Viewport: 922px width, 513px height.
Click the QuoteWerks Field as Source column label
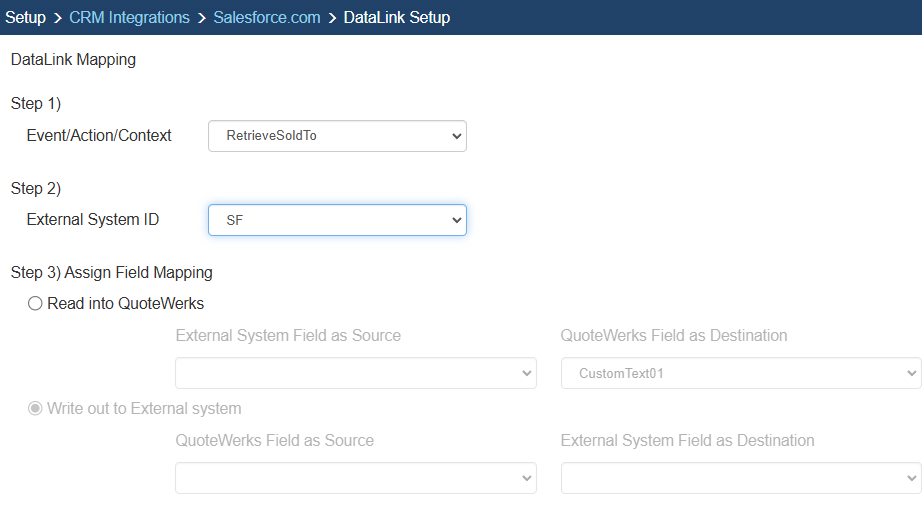(274, 440)
